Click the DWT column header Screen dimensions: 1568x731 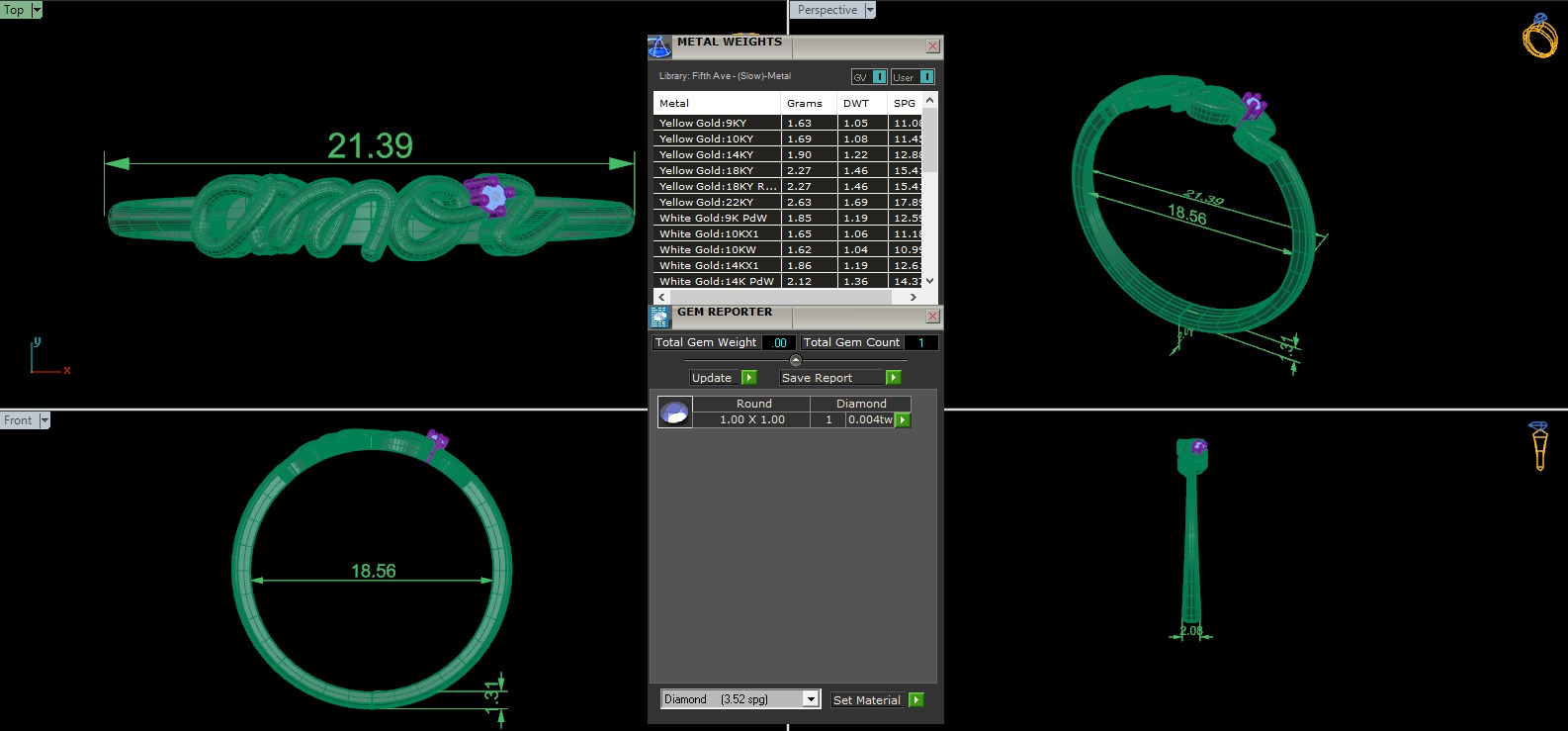click(x=863, y=103)
